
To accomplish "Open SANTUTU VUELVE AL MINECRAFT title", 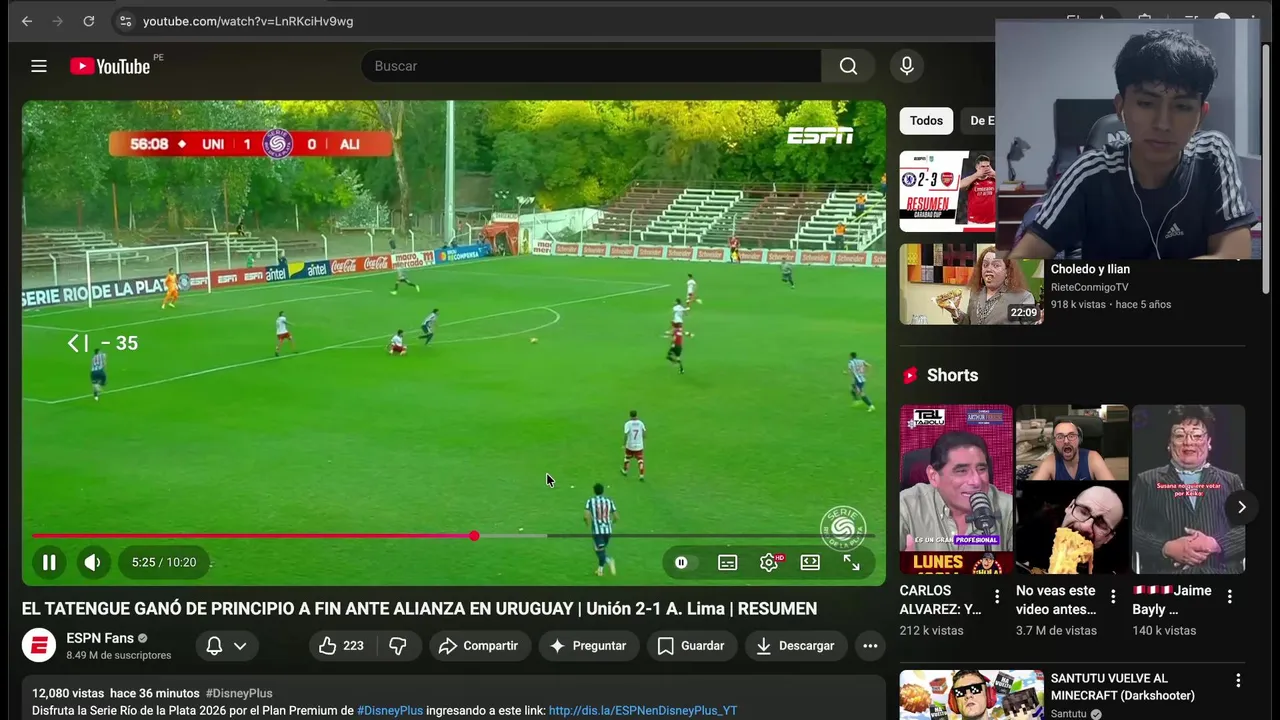I will click(x=1122, y=687).
